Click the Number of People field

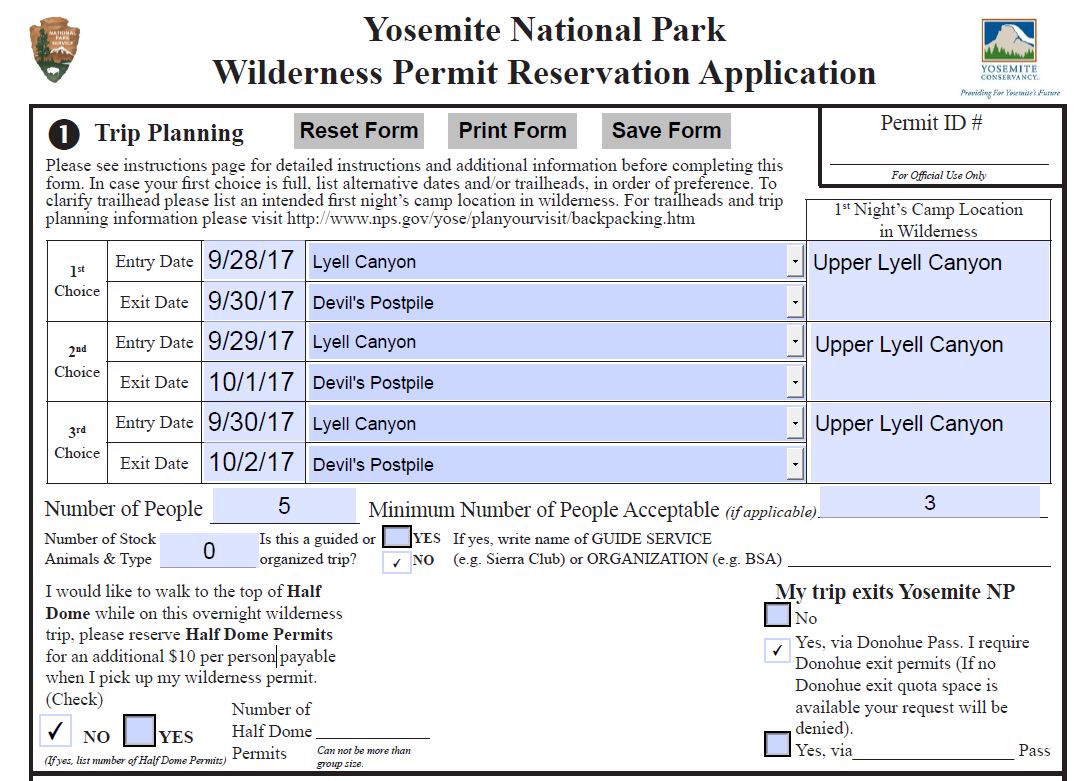[284, 505]
